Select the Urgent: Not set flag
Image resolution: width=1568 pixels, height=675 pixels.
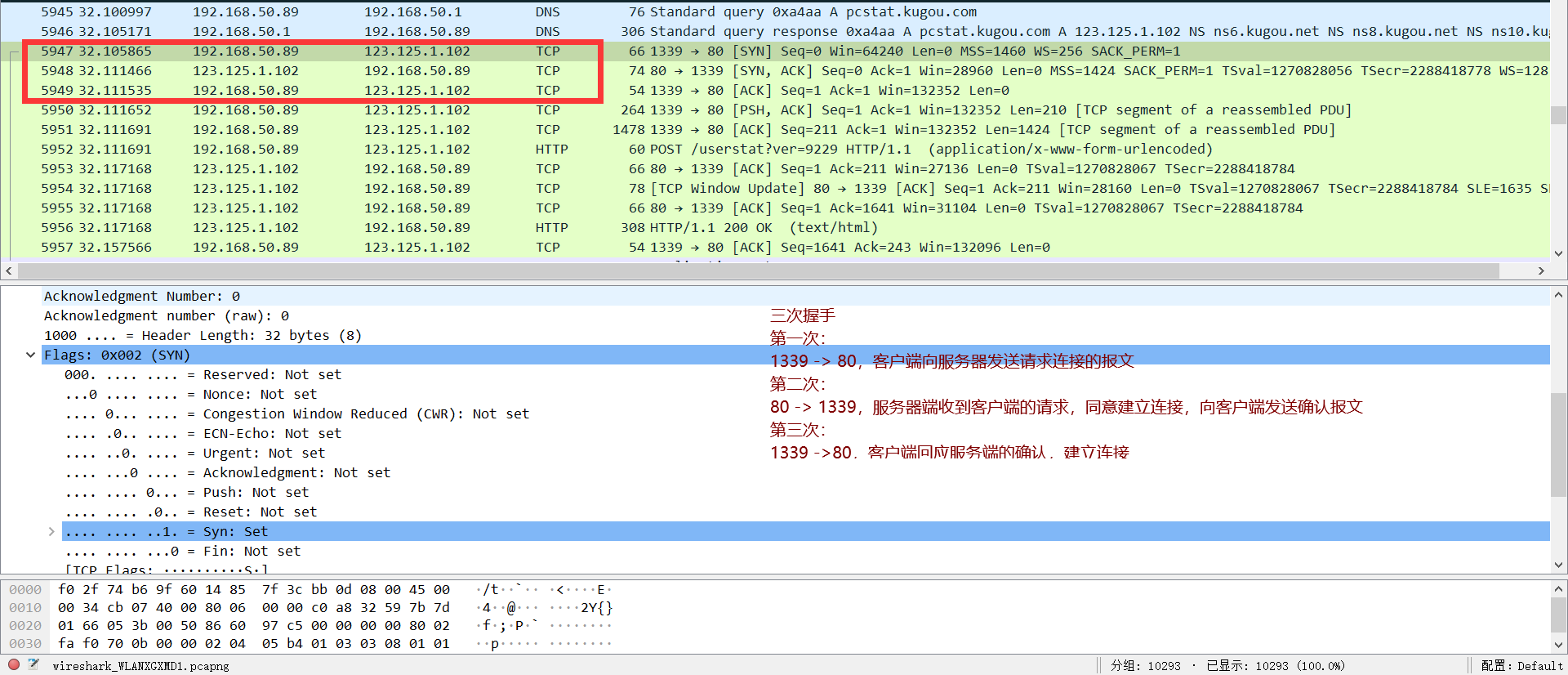tap(194, 453)
